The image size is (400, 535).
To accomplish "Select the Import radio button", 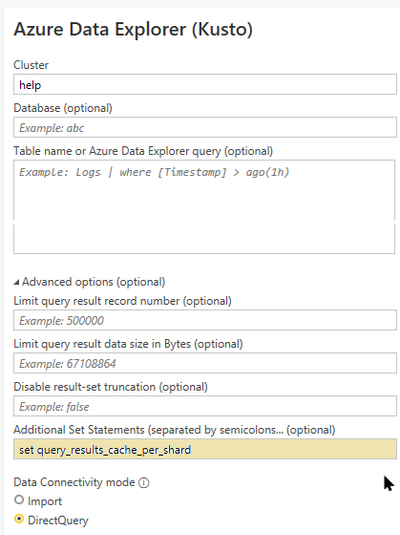I will (x=19, y=500).
